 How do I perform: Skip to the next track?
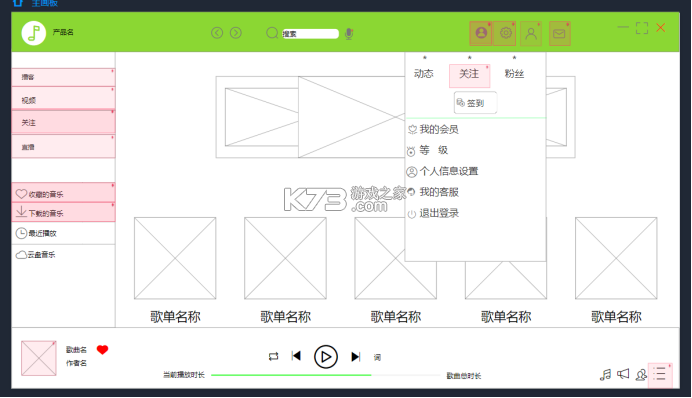[356, 357]
